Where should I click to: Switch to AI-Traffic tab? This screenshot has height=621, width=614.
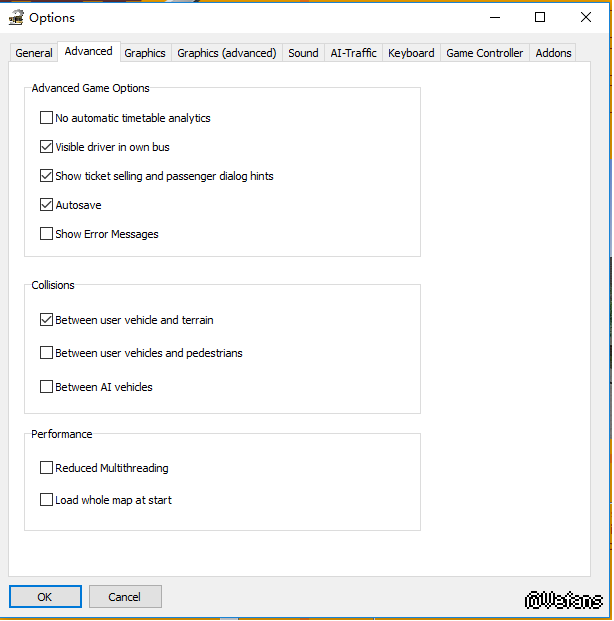[353, 53]
